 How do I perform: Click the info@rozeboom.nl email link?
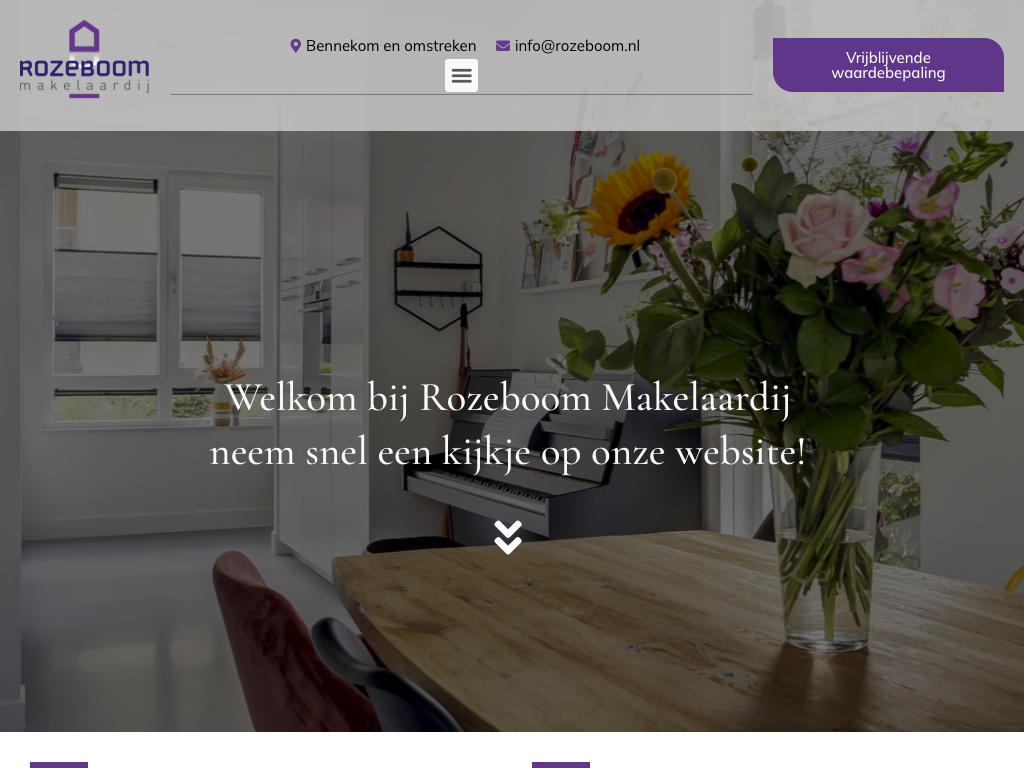pyautogui.click(x=577, y=46)
